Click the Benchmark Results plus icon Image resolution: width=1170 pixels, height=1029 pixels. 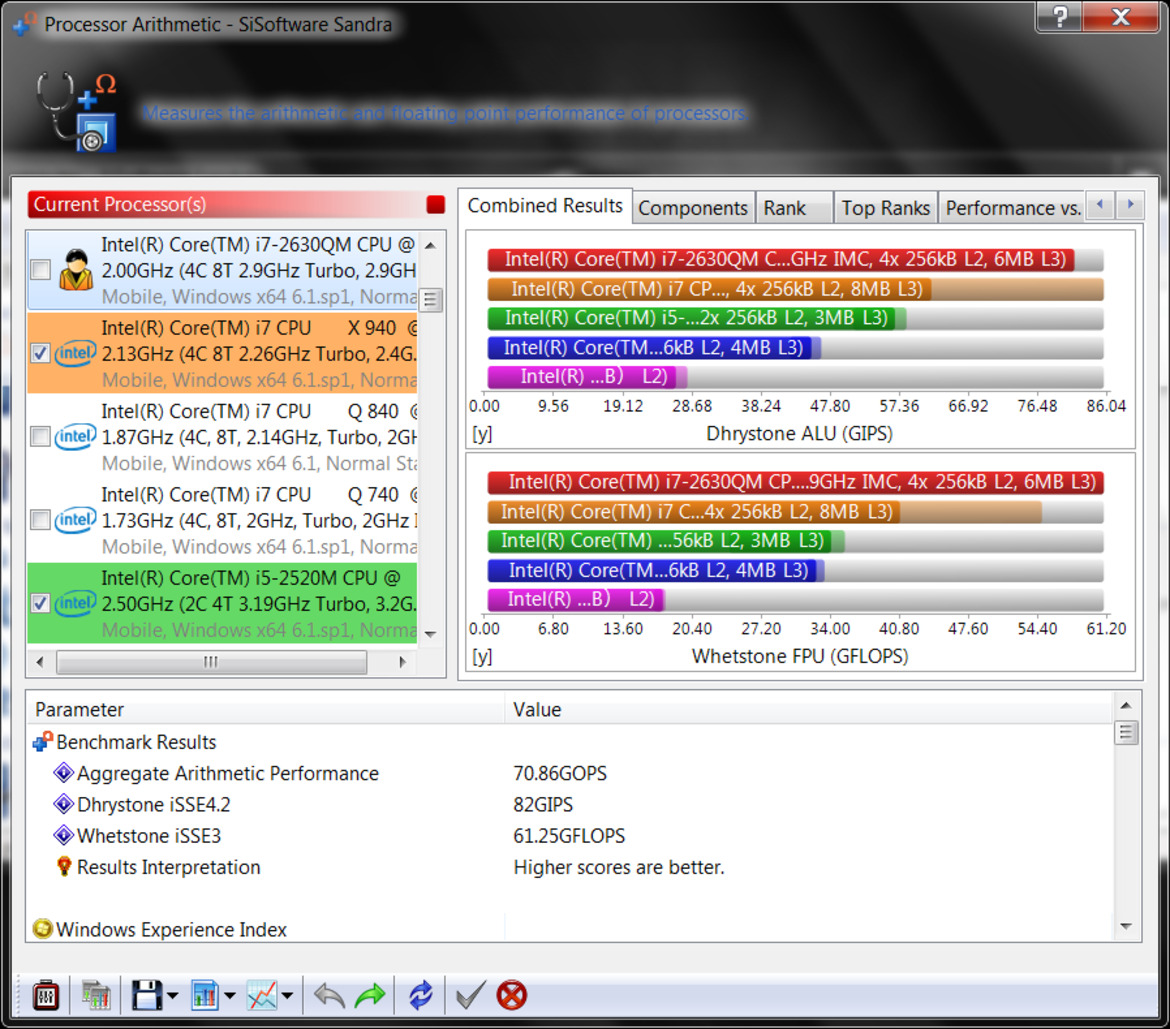coord(43,742)
